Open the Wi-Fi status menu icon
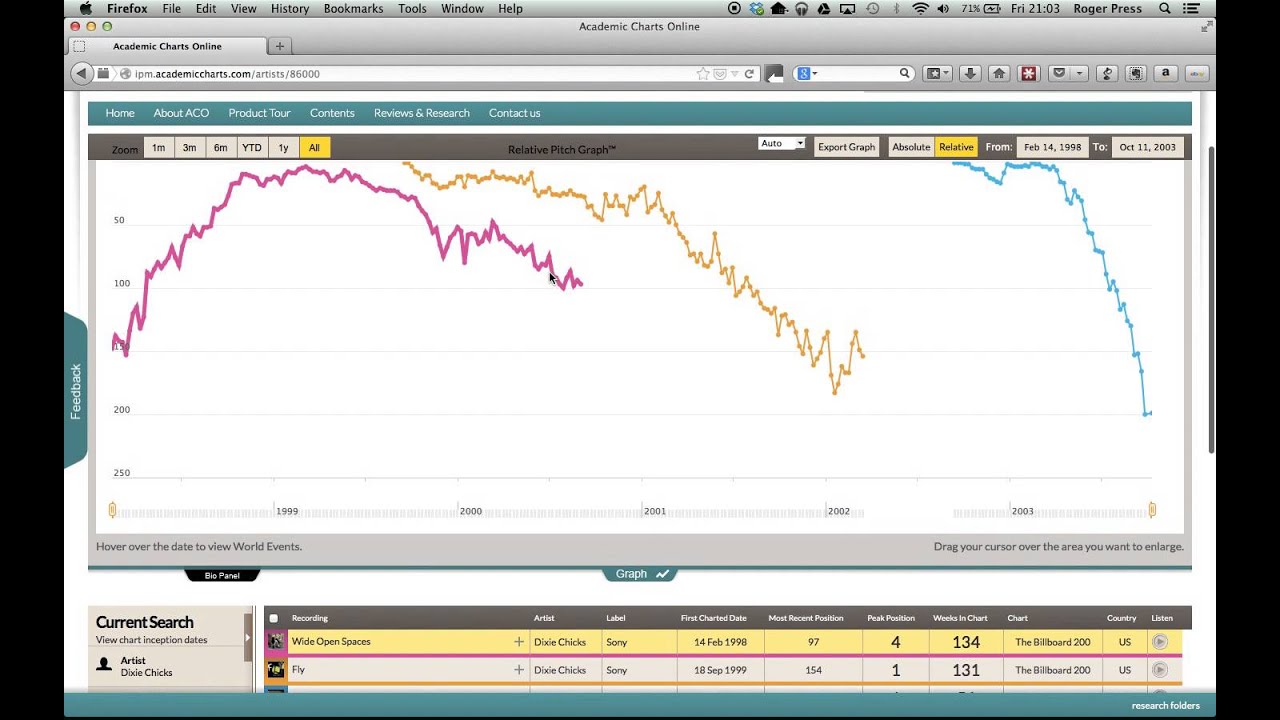Screen dimensions: 1280x720 (920, 9)
